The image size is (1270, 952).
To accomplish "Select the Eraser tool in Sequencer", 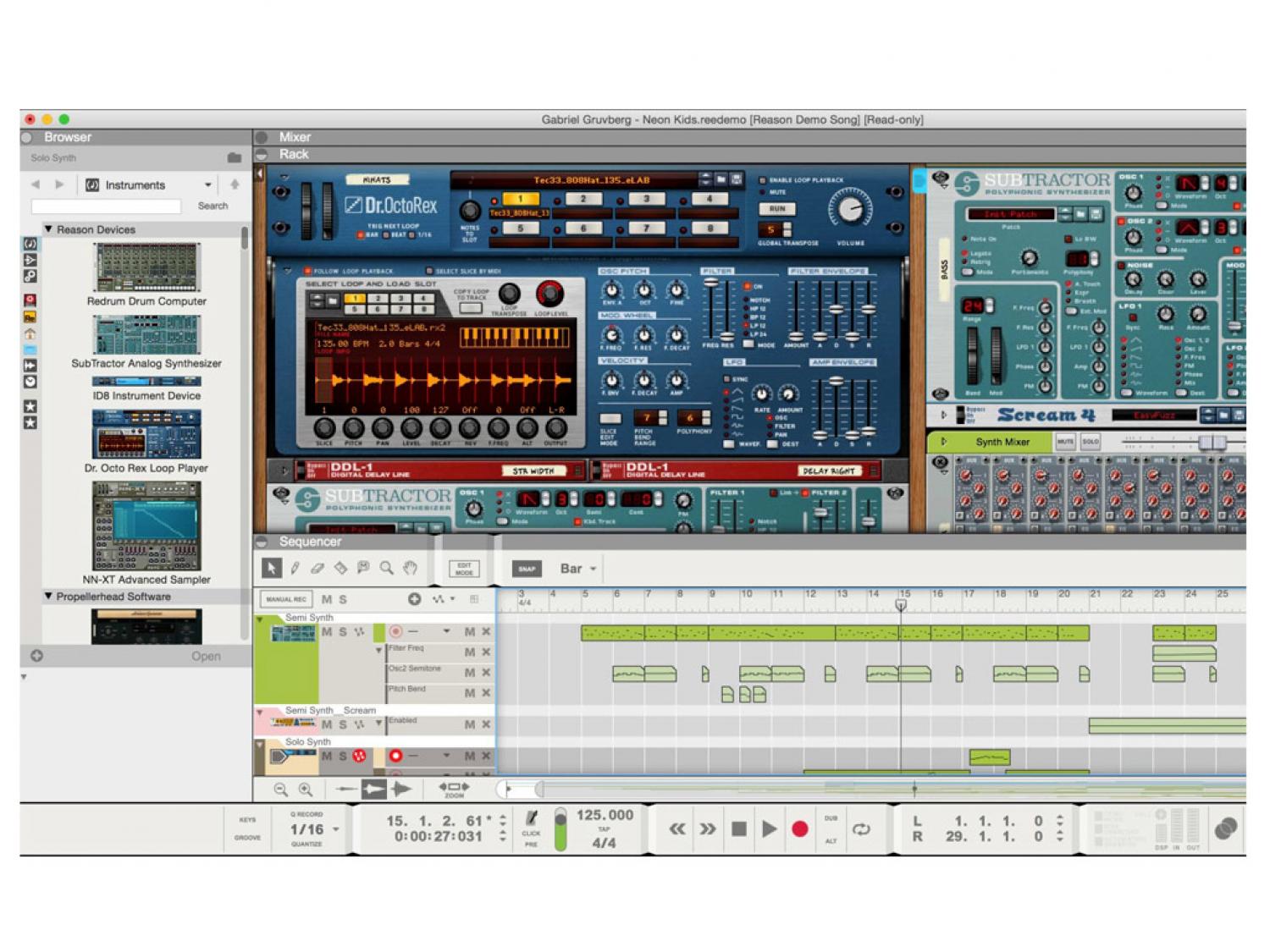I will point(317,568).
